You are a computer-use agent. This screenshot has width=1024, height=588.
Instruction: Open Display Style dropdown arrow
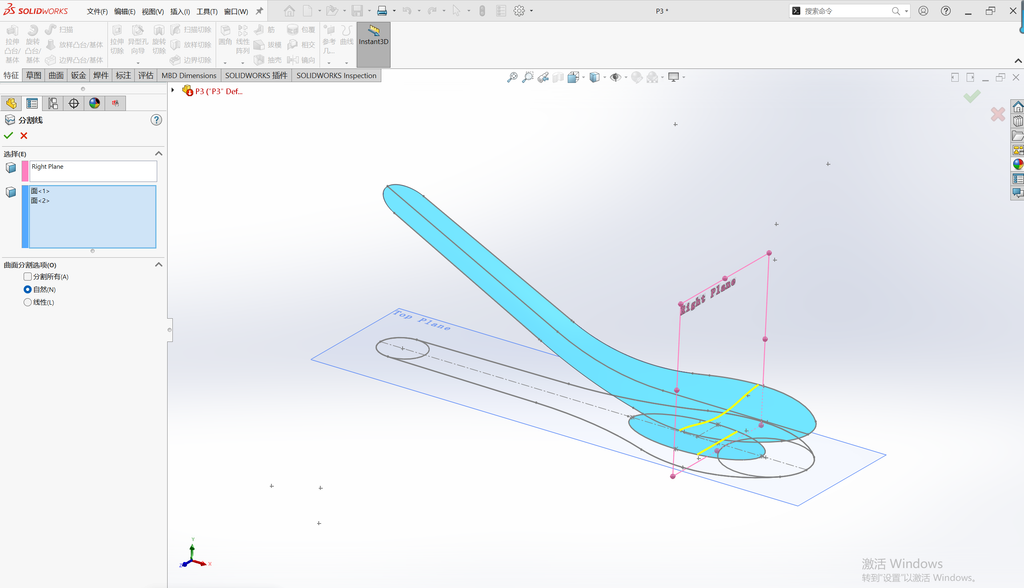pos(604,77)
